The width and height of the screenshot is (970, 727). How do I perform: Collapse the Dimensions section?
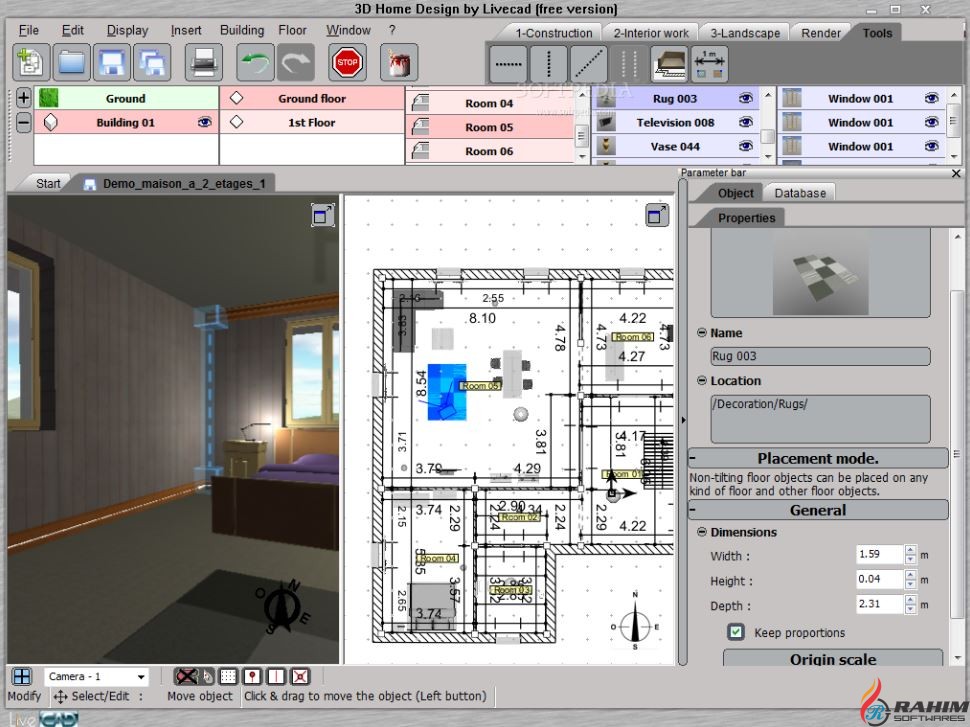click(x=702, y=532)
